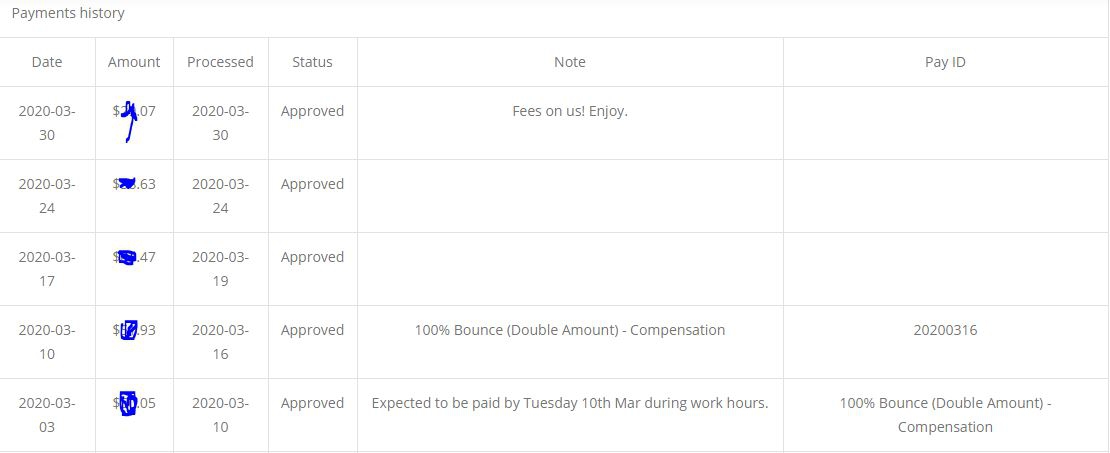Click the Payments history heading
This screenshot has height=453, width=1110.
click(x=68, y=14)
